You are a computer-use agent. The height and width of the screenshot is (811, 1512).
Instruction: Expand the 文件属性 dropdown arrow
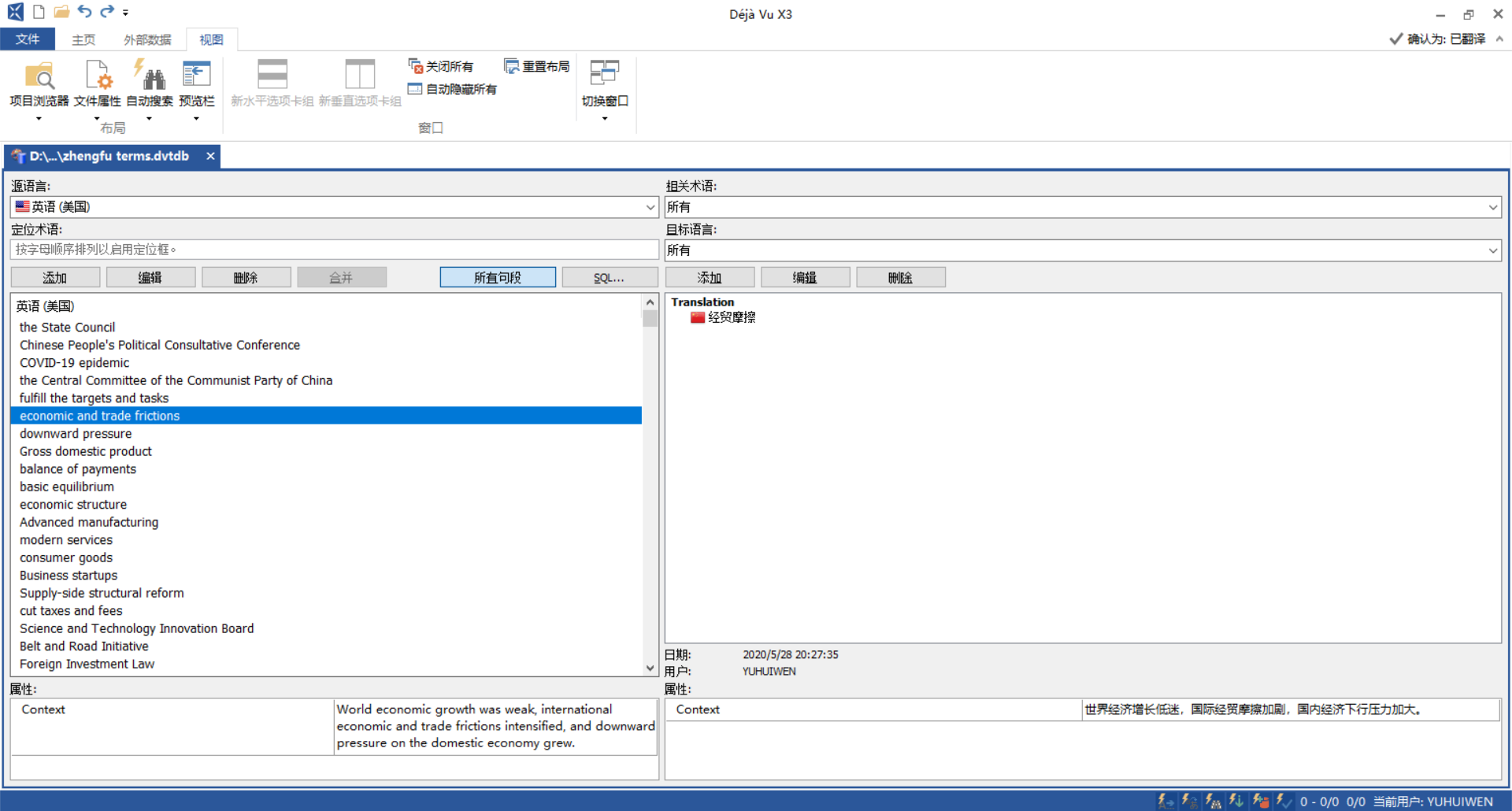click(x=97, y=119)
